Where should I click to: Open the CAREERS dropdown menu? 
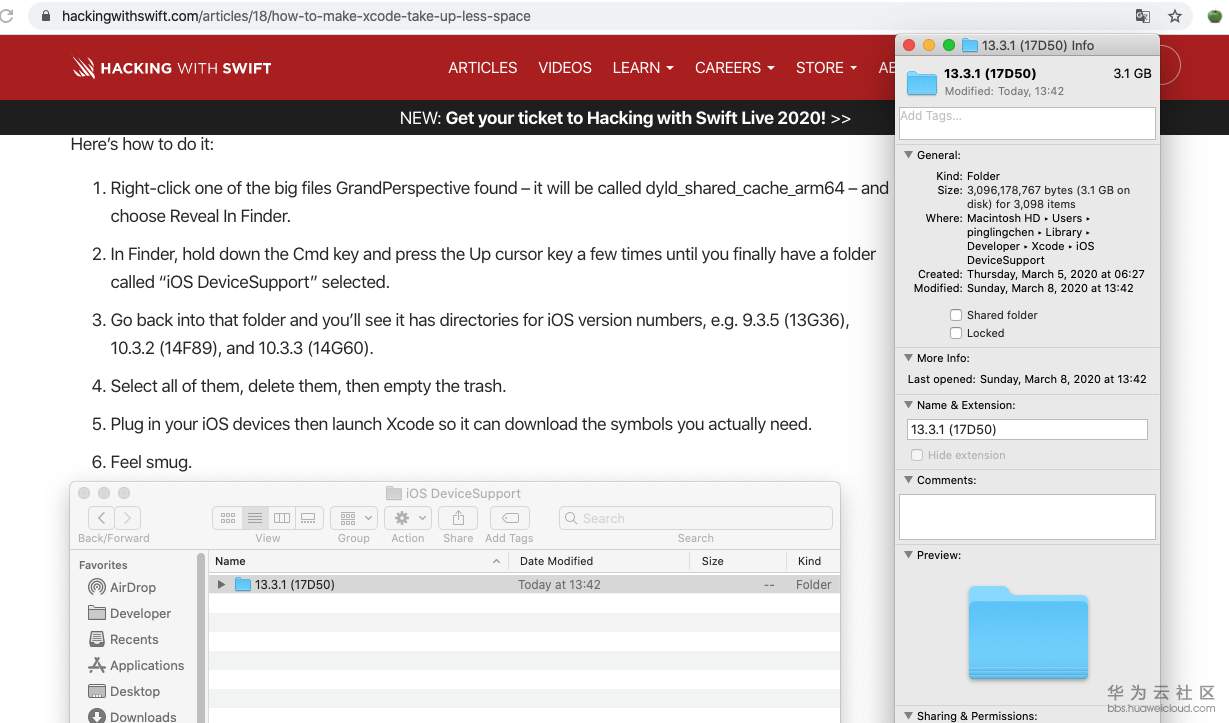click(x=735, y=68)
